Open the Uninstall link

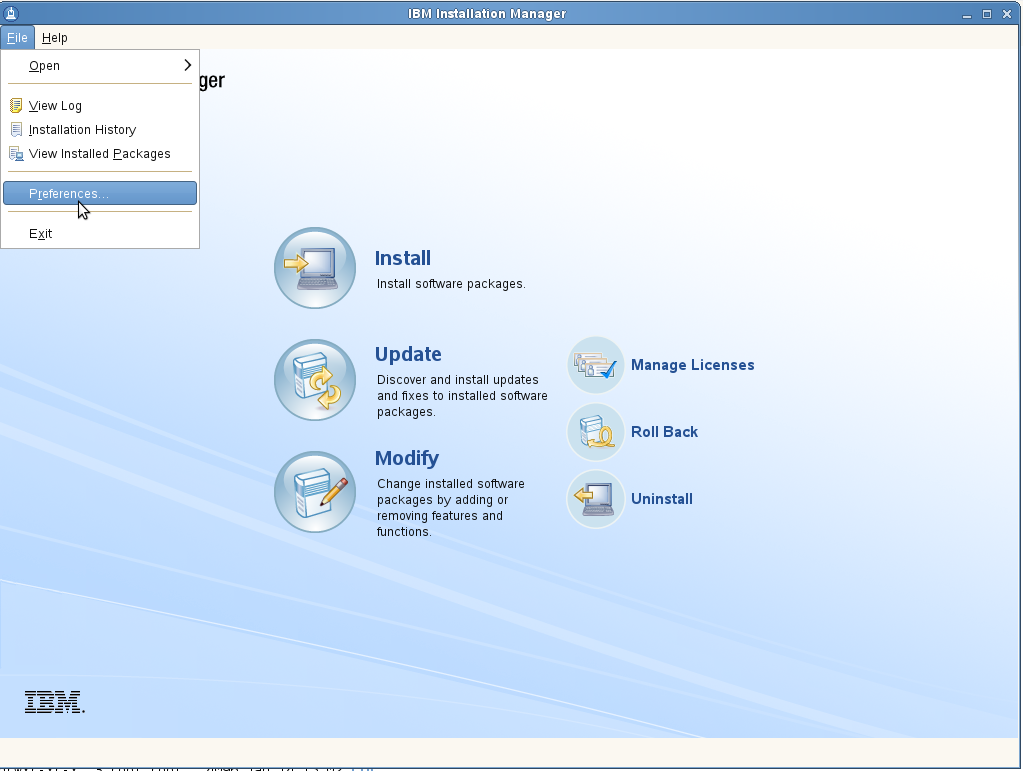662,499
